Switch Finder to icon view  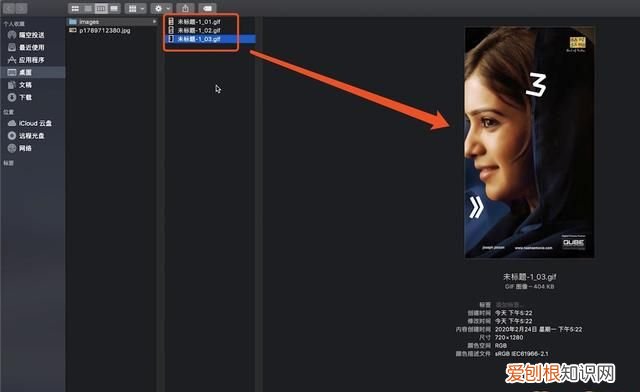(x=75, y=8)
